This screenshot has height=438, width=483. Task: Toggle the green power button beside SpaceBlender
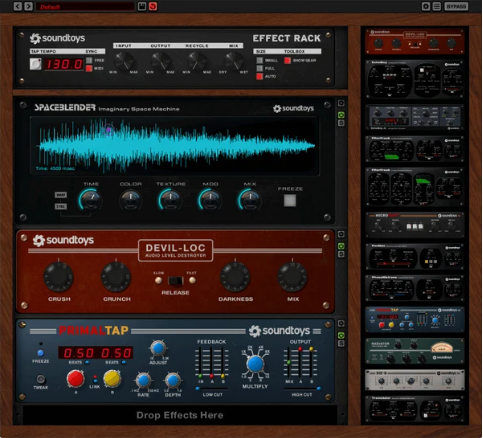pyautogui.click(x=341, y=115)
